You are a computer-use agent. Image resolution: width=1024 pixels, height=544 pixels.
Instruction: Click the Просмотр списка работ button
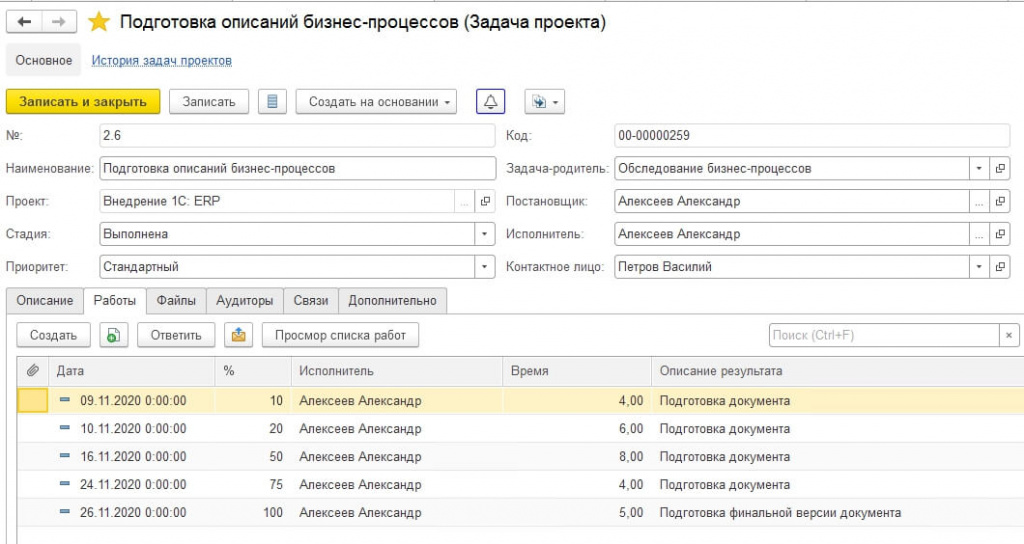point(340,335)
